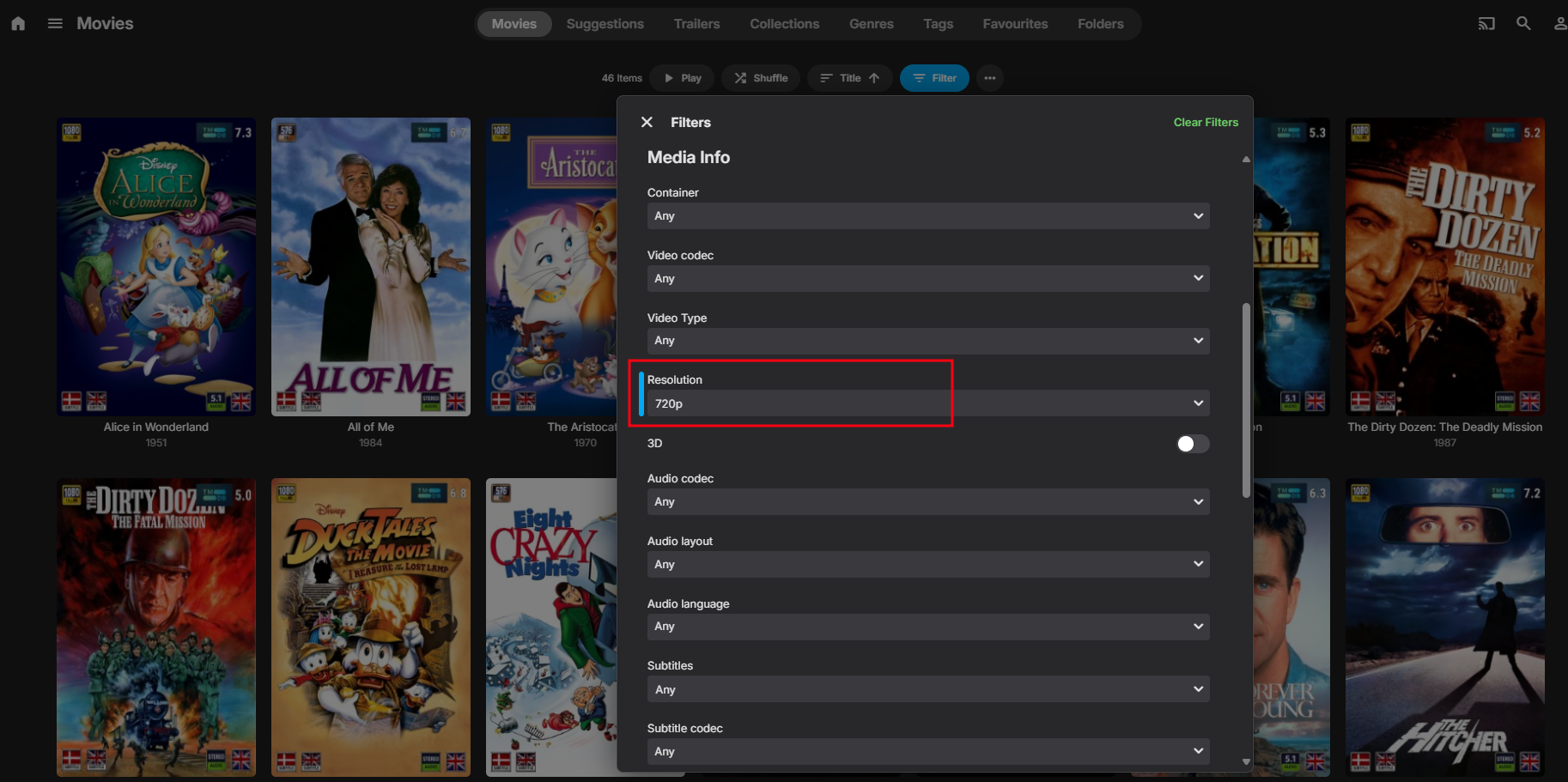Open The Dirty Dozen Deadly Mission poster
The width and height of the screenshot is (1568, 782).
pyautogui.click(x=1445, y=267)
